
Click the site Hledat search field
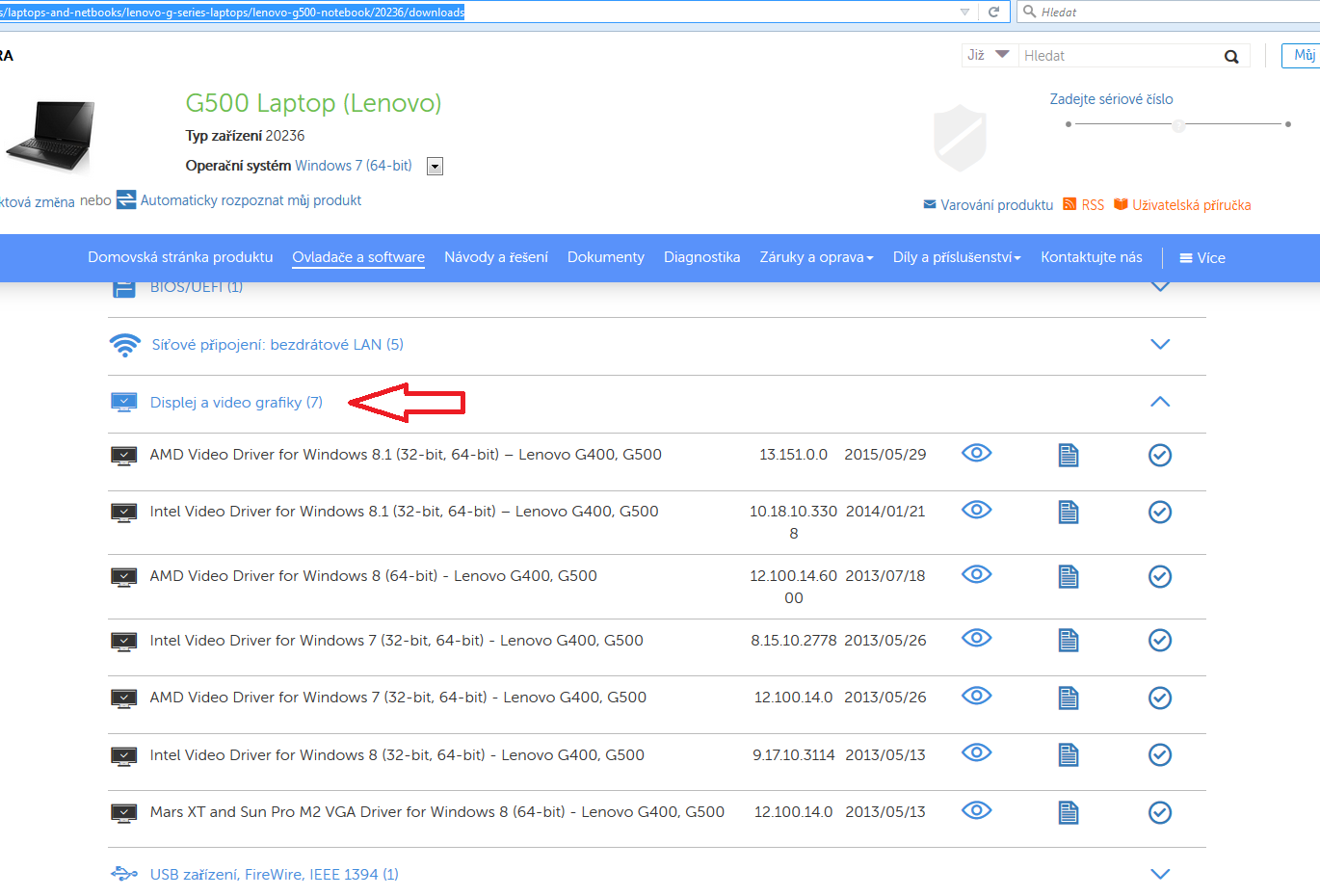(x=1120, y=56)
